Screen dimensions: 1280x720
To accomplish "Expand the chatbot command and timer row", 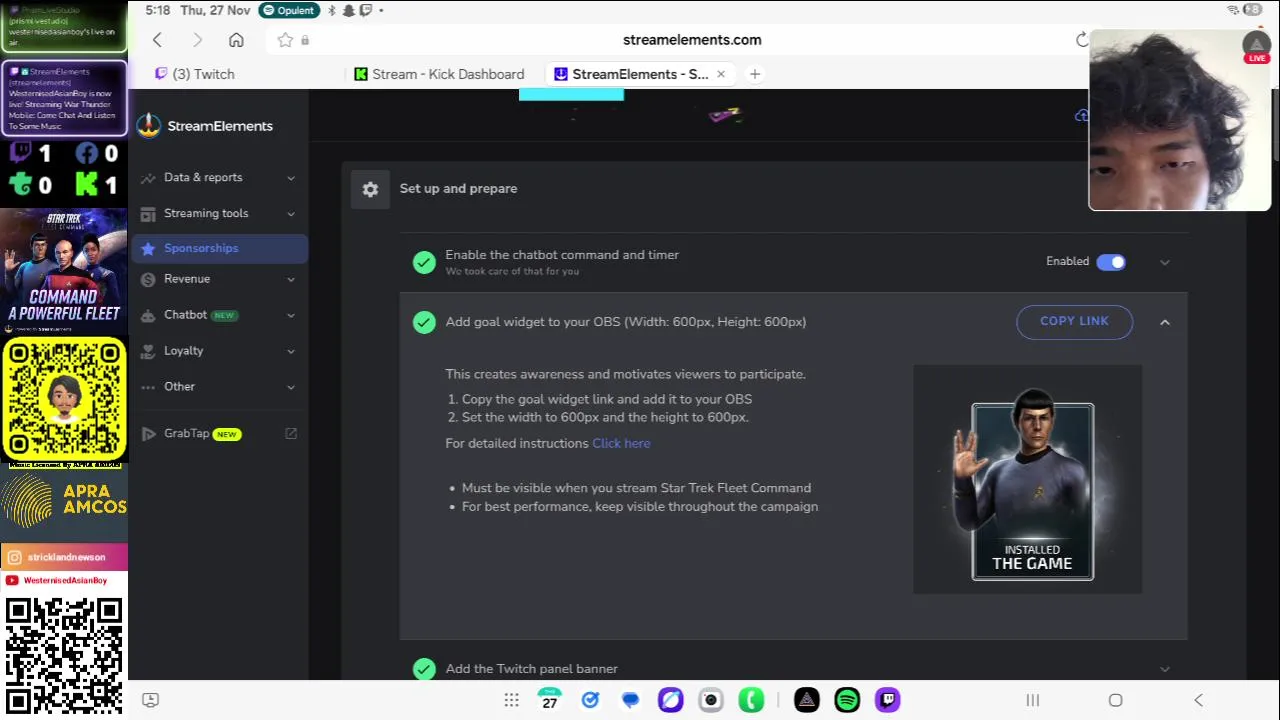I will point(1164,262).
